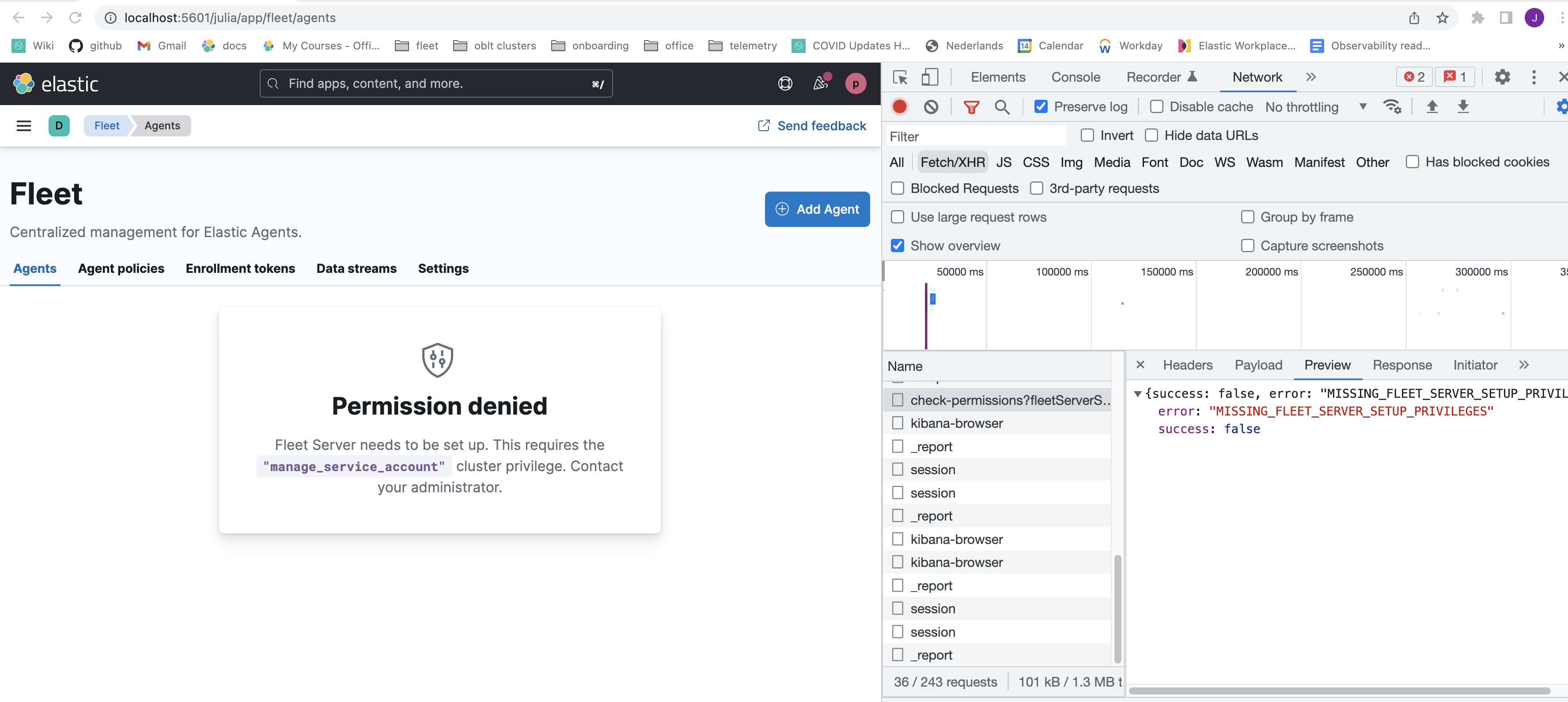1568x702 pixels.
Task: Uncheck Show overview option
Action: point(897,246)
